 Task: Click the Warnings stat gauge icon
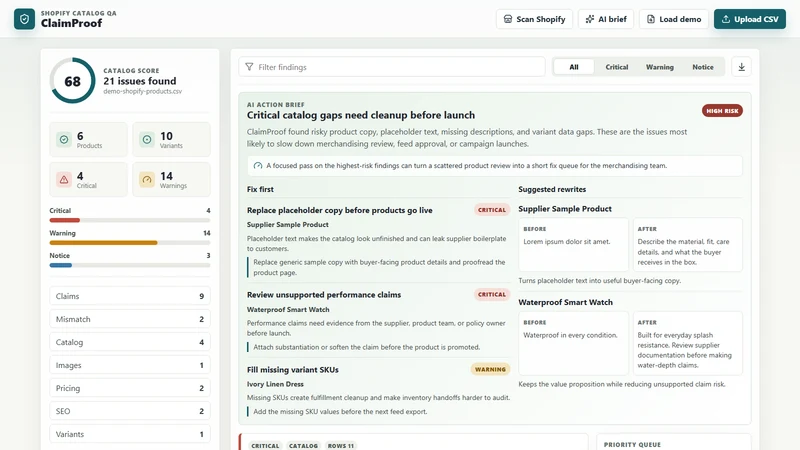point(147,180)
